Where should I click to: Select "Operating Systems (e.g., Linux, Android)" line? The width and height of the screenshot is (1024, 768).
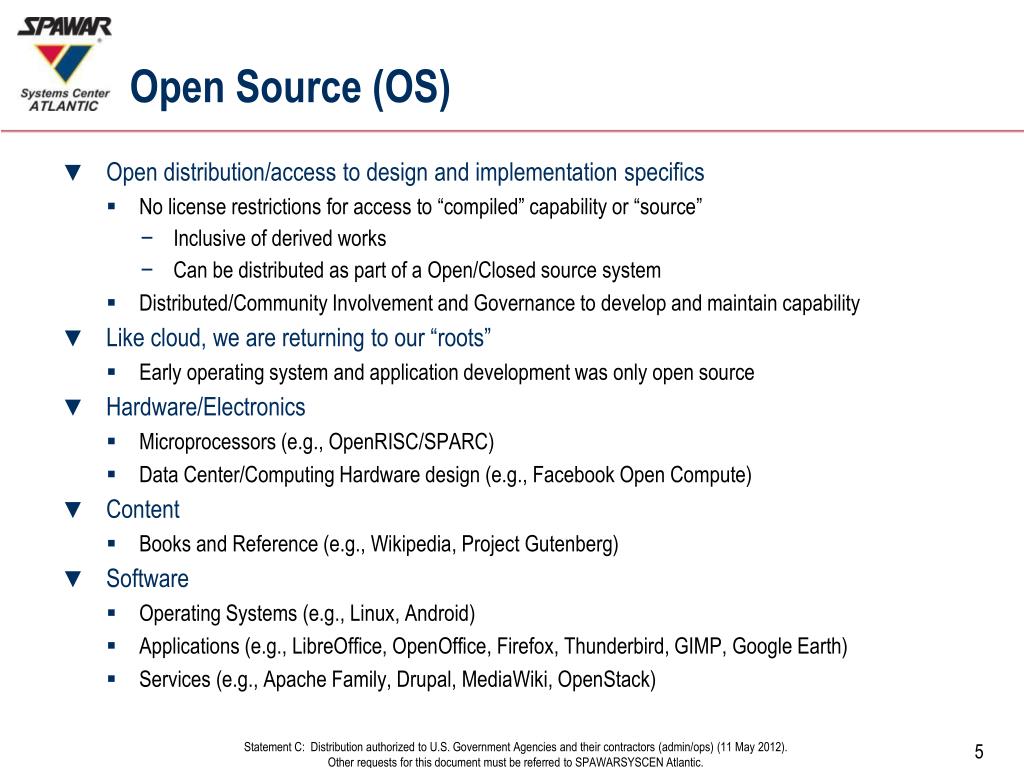click(x=307, y=614)
